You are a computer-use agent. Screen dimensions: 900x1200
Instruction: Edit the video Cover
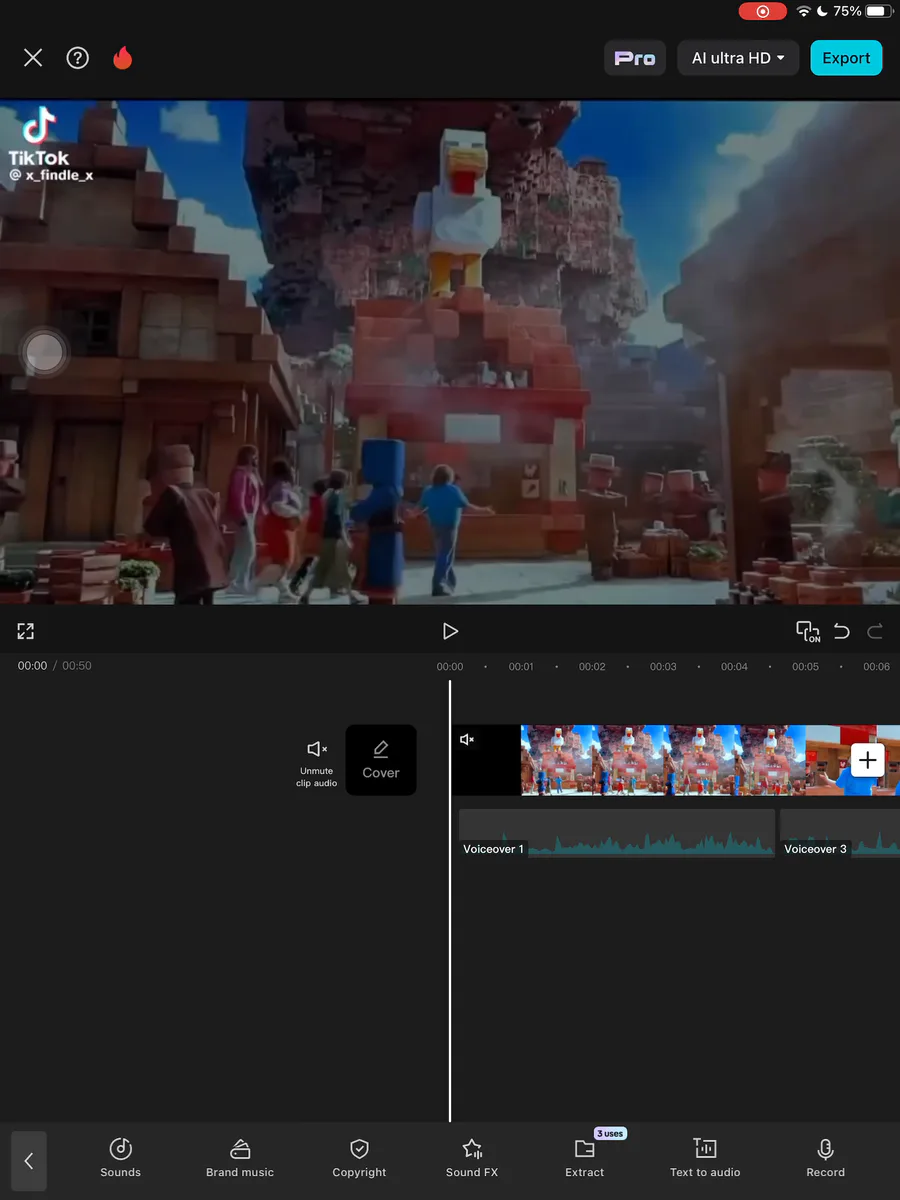(381, 760)
